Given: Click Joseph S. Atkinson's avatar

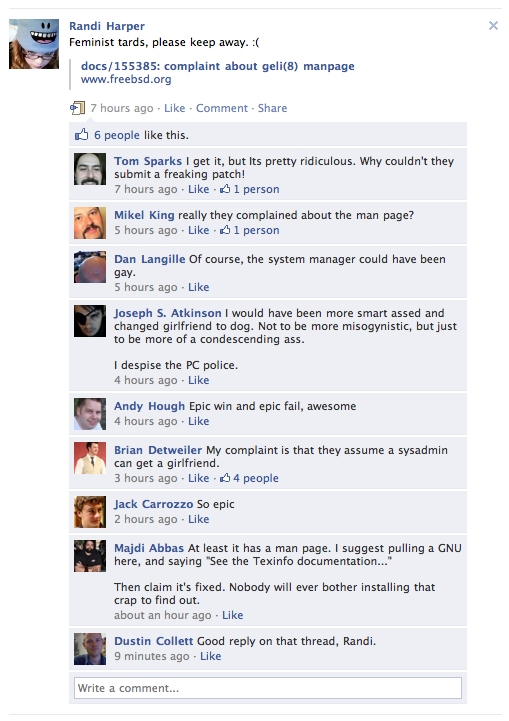Looking at the screenshot, I should [90, 320].
